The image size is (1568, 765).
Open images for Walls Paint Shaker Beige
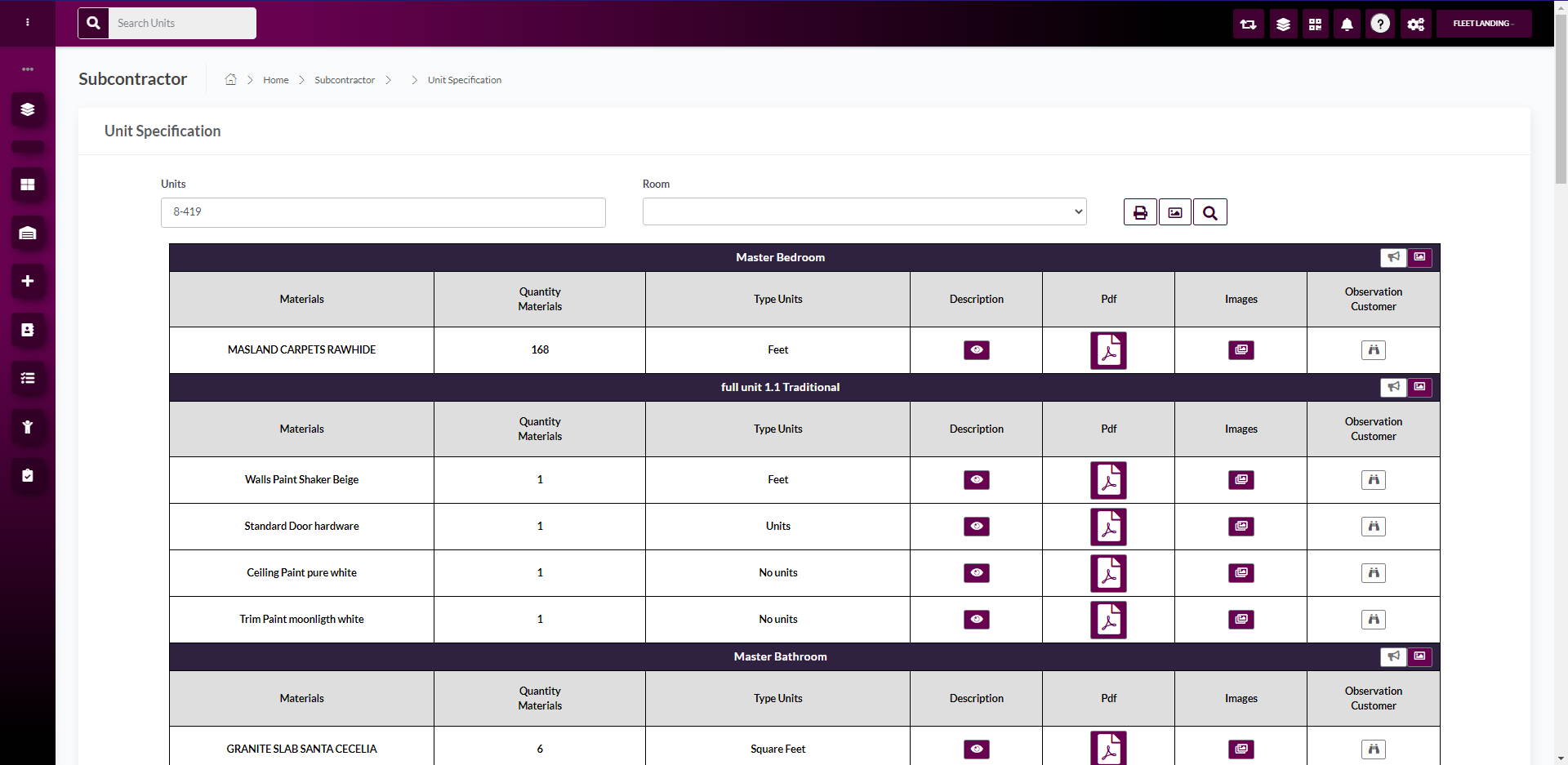[1241, 480]
